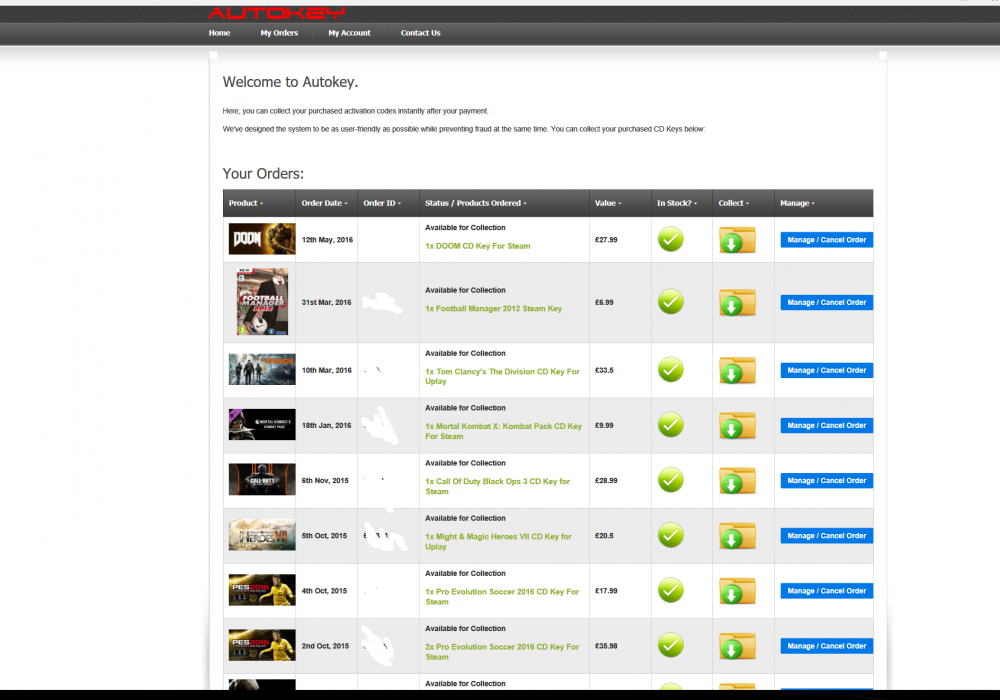
Task: Open 1x Pro Evolution Soccer 2016 link
Action: pyautogui.click(x=502, y=597)
